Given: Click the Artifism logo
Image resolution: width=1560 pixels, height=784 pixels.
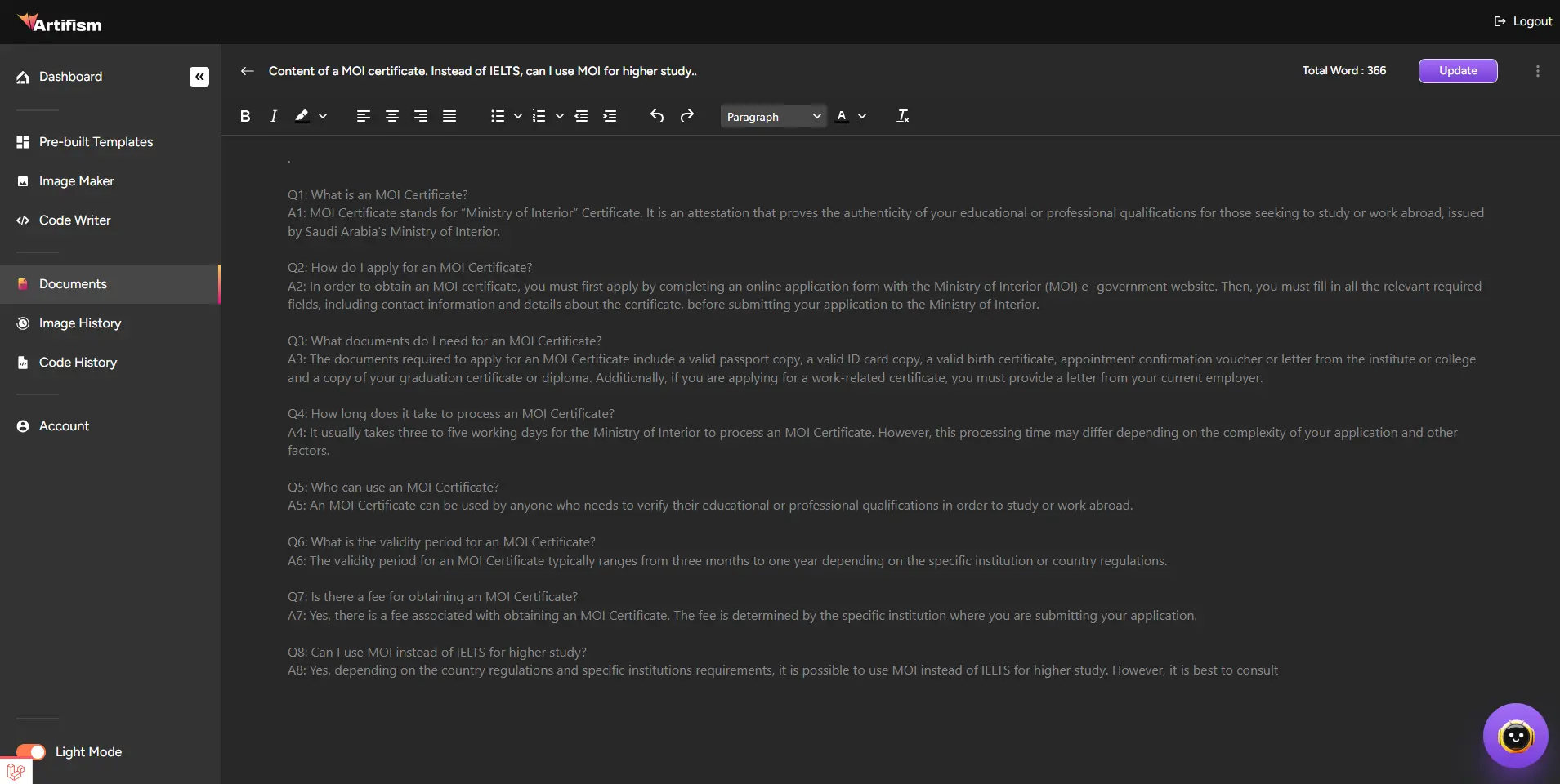Looking at the screenshot, I should click(x=60, y=23).
